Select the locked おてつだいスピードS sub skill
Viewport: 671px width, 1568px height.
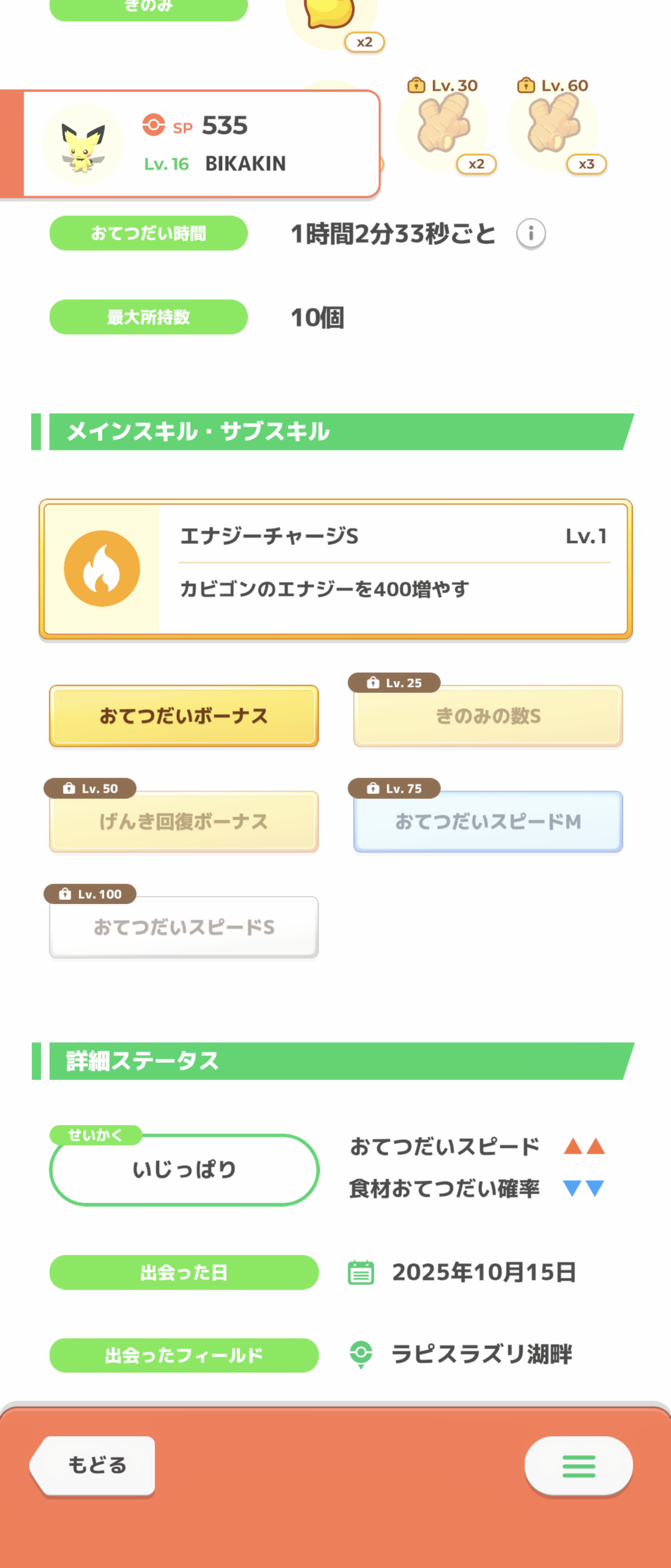(184, 927)
